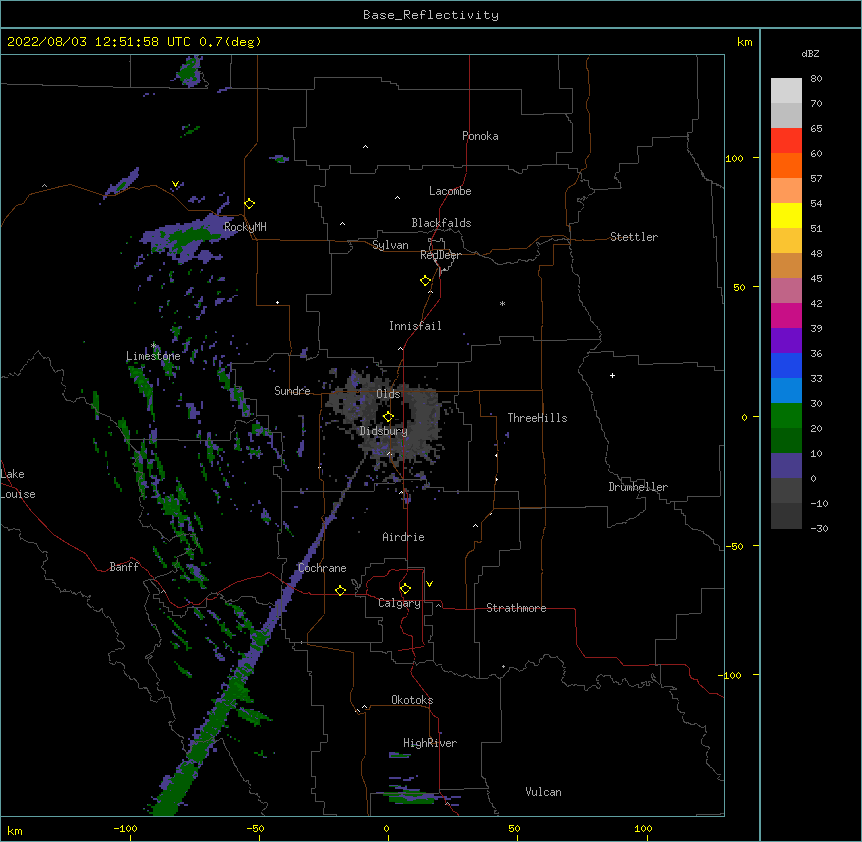Select the Blackfalds label on the map
The height and width of the screenshot is (842, 862).
click(x=441, y=223)
